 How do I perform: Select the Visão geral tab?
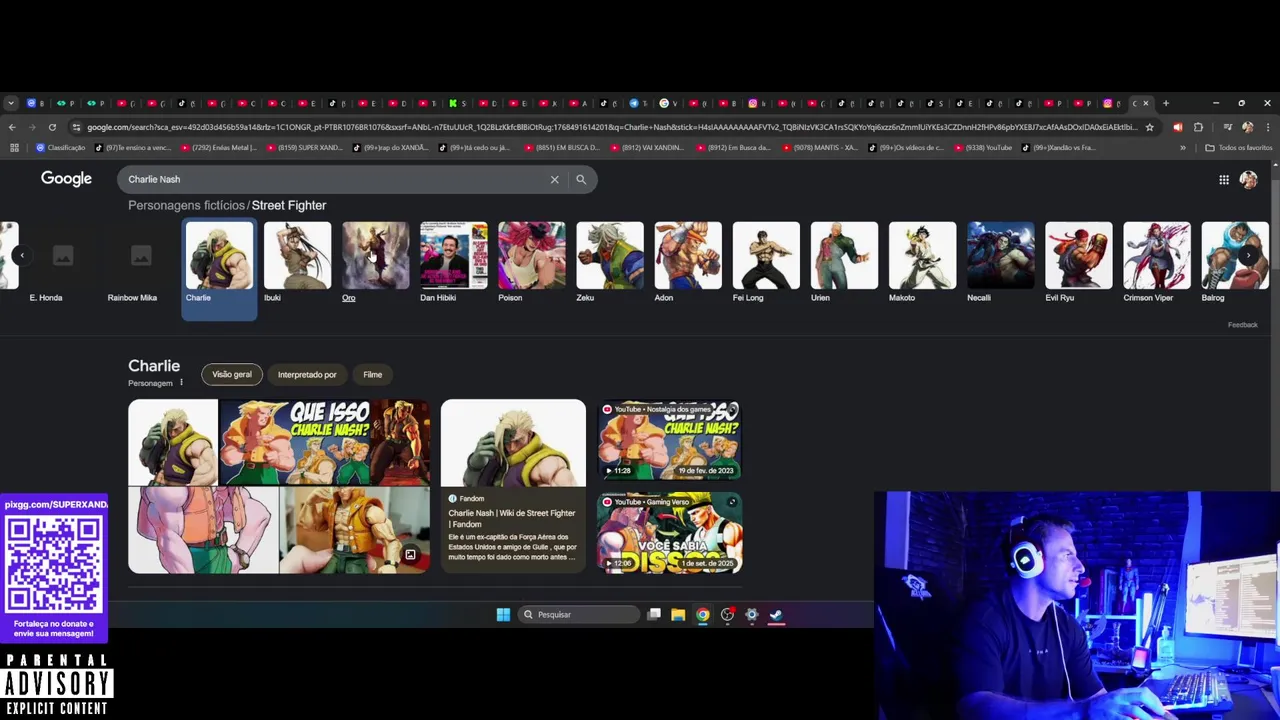(232, 375)
